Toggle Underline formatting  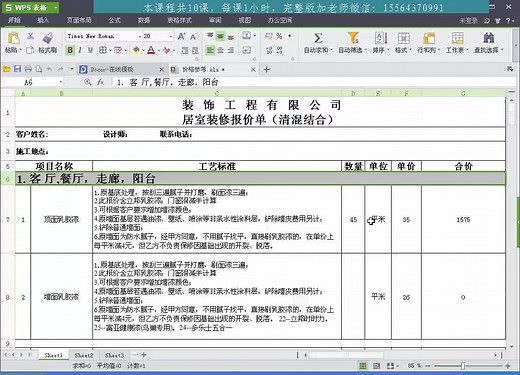click(90, 50)
